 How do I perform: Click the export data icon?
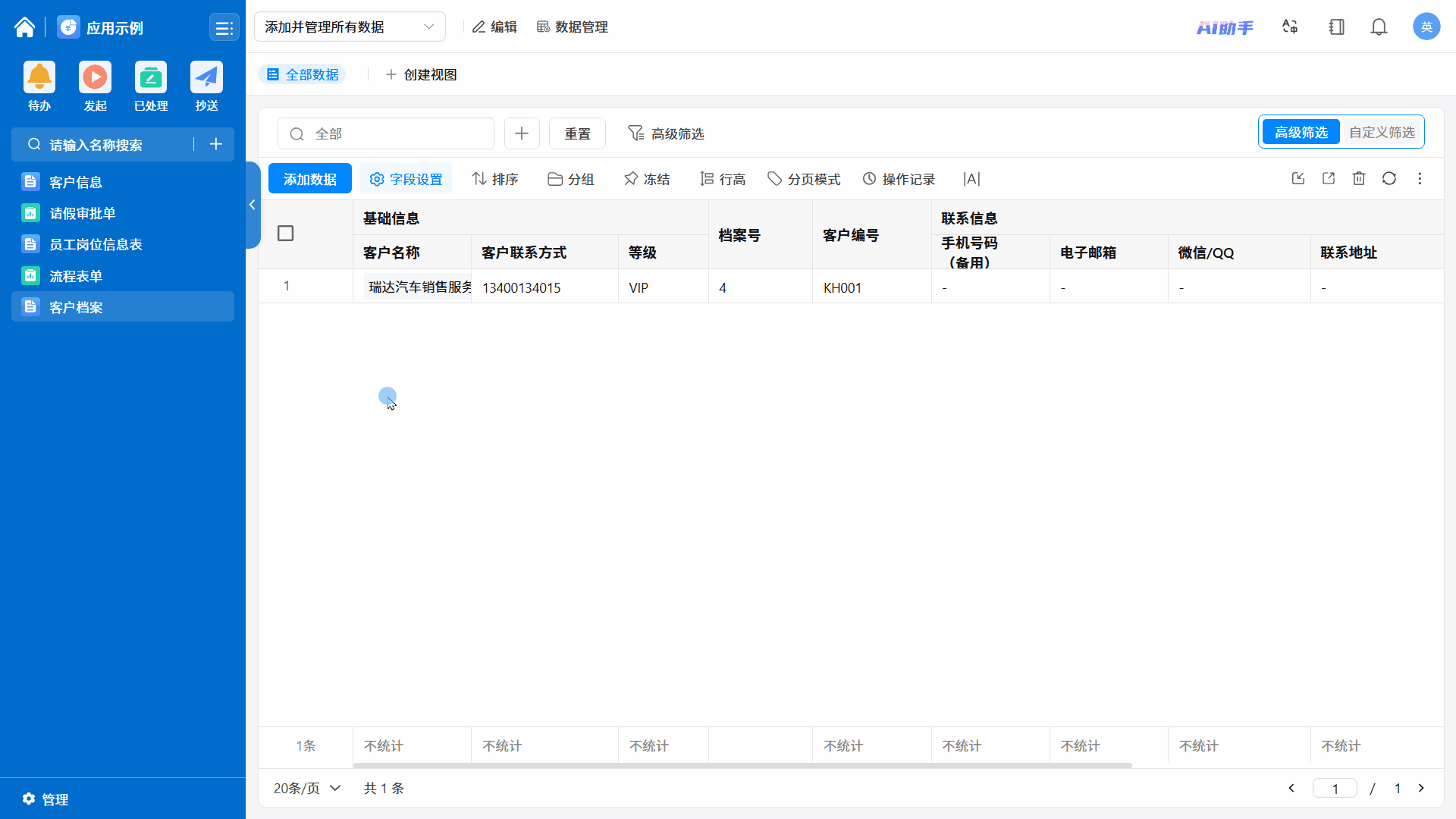pyautogui.click(x=1329, y=178)
